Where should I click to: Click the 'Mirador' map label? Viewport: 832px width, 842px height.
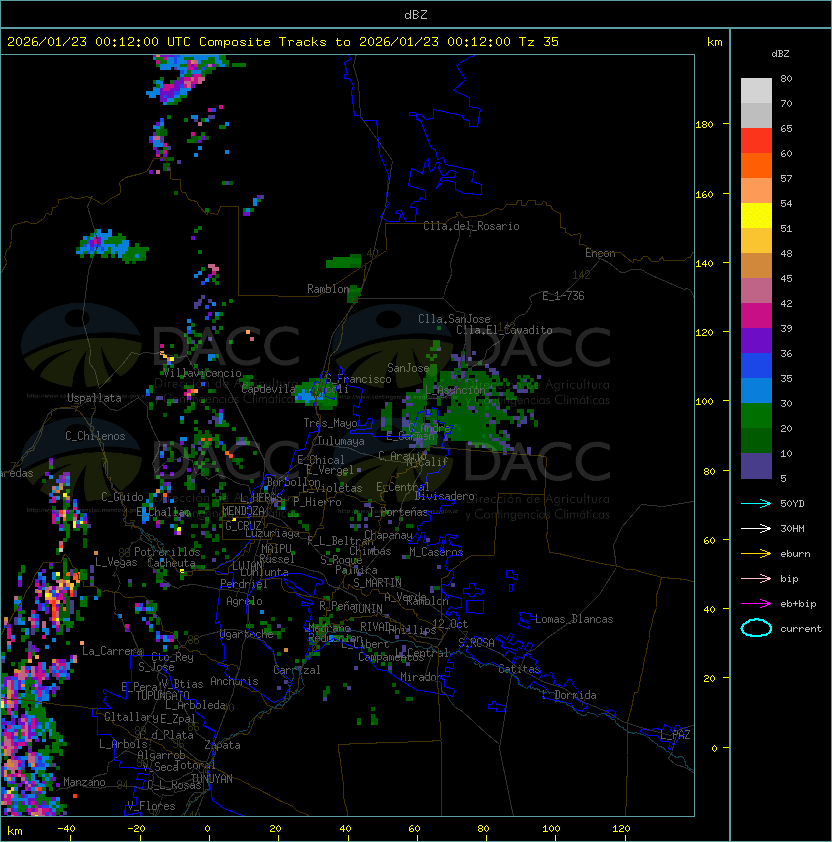421,677
